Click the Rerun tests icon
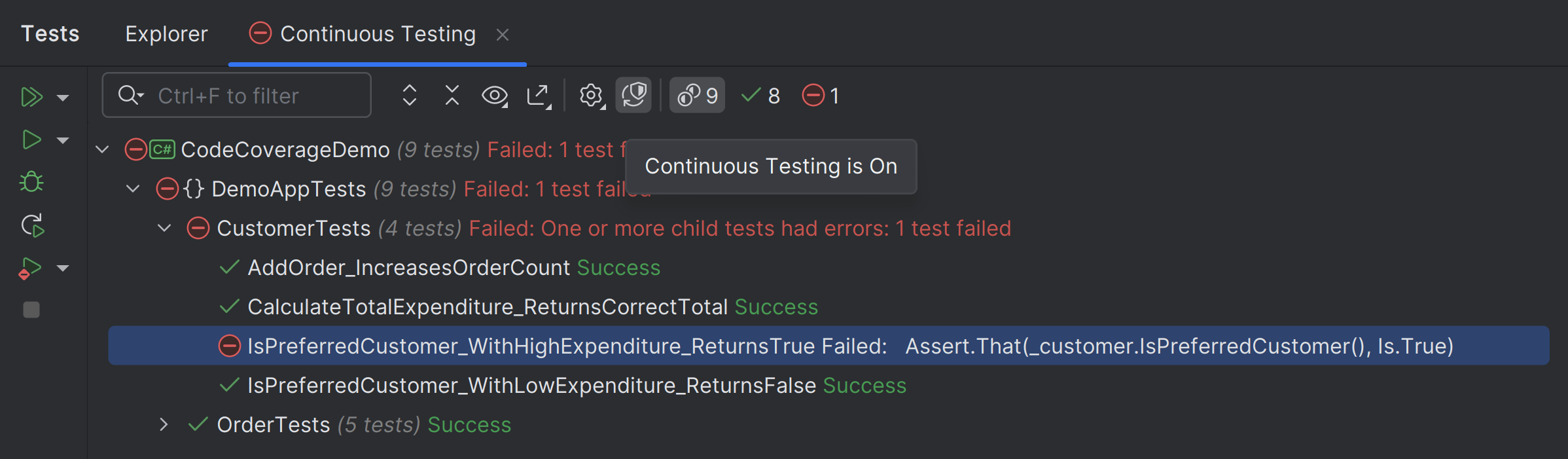The width and height of the screenshot is (1568, 459). coord(32,225)
